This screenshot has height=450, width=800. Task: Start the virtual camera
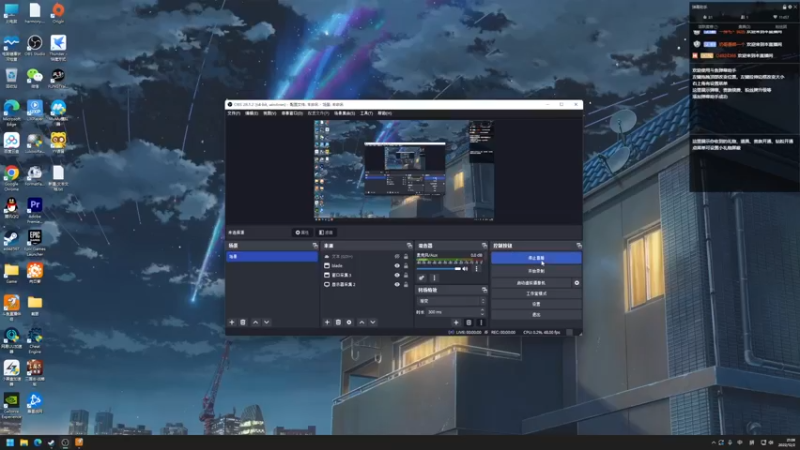pyautogui.click(x=531, y=283)
